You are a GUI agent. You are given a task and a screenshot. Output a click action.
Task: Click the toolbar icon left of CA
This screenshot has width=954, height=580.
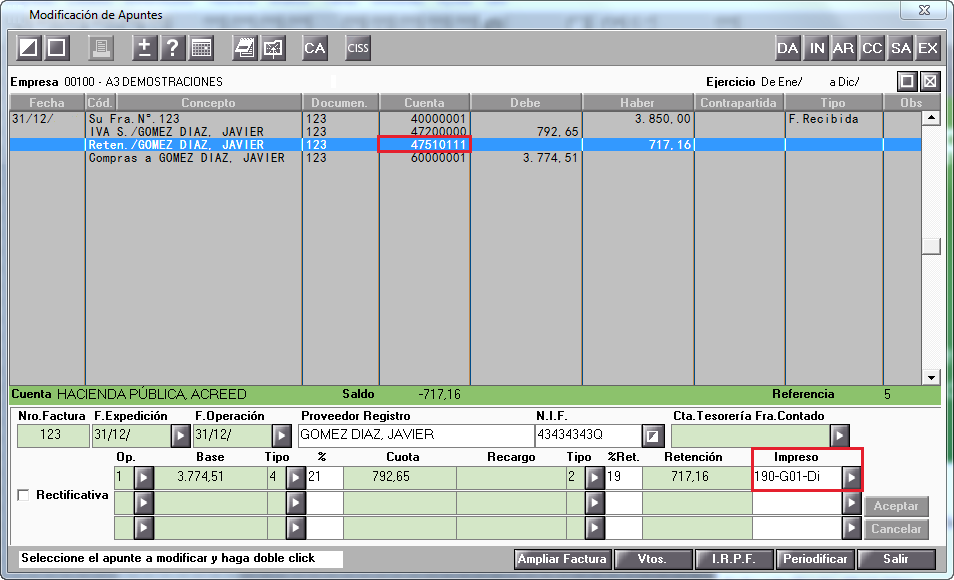tap(273, 47)
